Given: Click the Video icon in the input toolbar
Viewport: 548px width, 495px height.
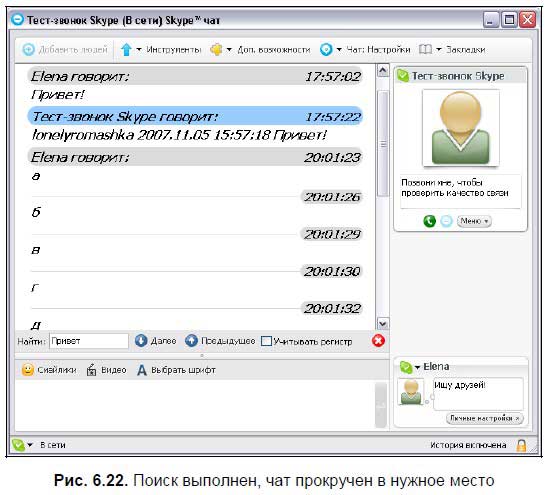Looking at the screenshot, I should (91, 370).
